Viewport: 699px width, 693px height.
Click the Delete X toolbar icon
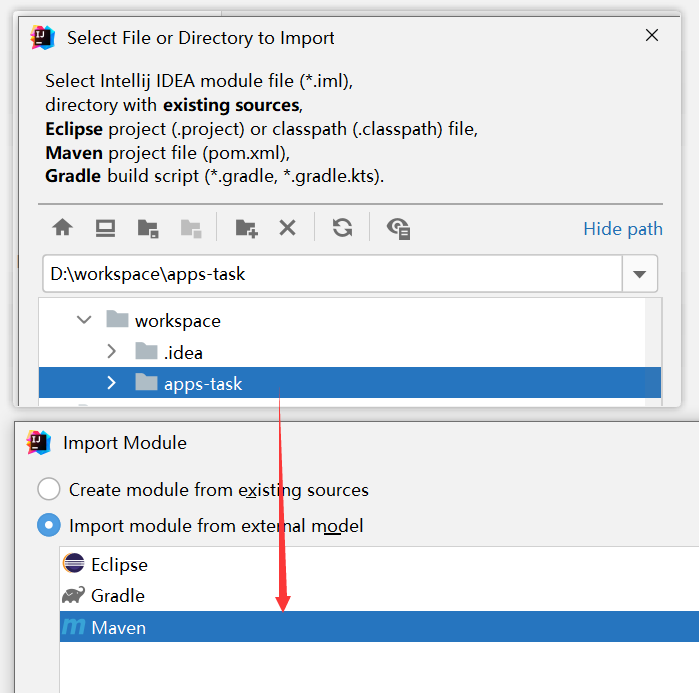[287, 228]
